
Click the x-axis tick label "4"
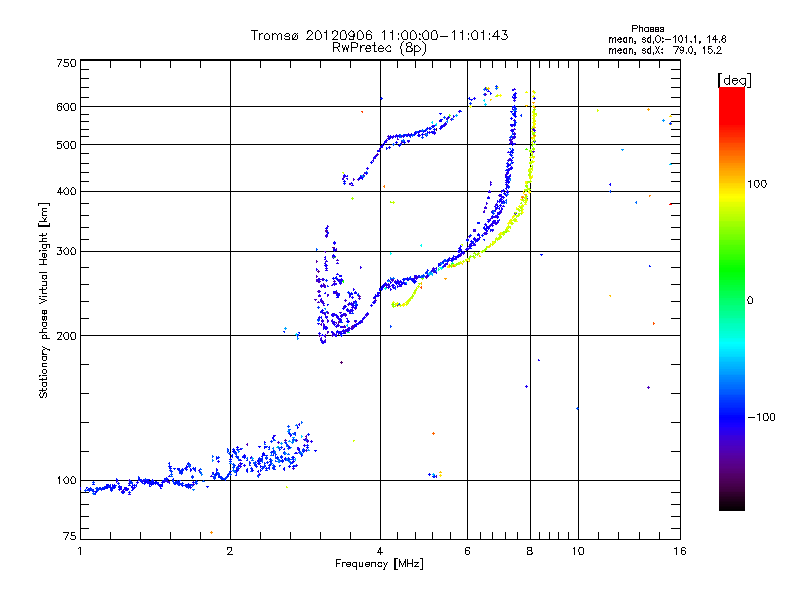tap(380, 551)
